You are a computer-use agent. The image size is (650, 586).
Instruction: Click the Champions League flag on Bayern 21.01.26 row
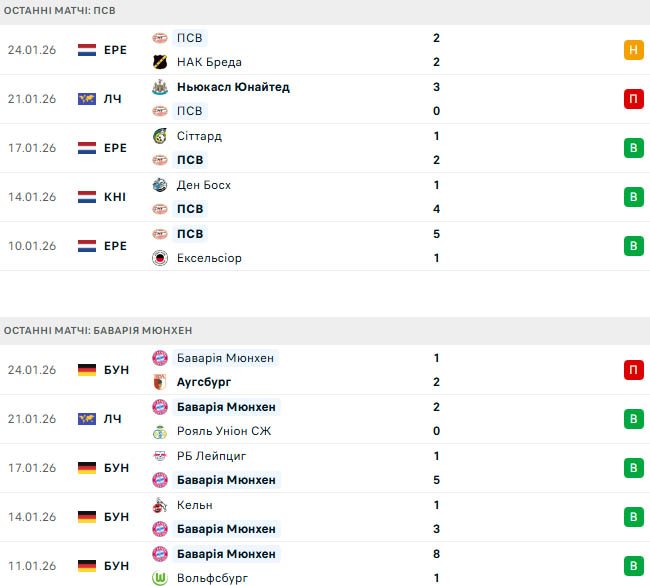coord(87,419)
